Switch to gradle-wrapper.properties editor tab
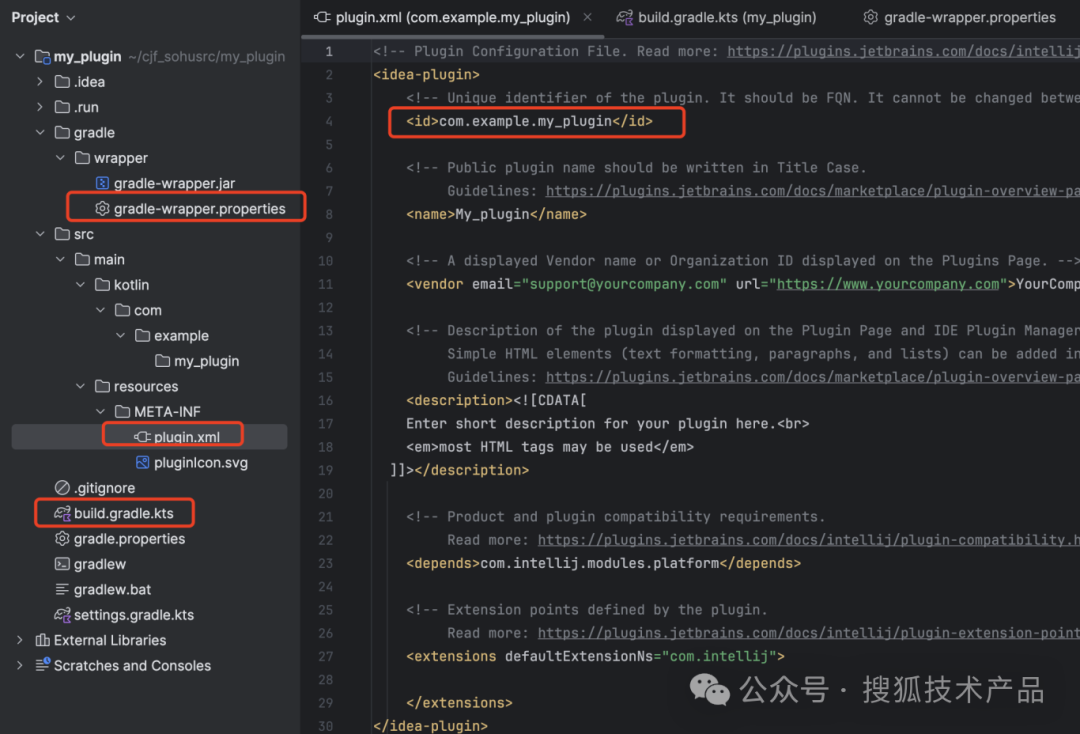Viewport: 1080px width, 734px height. (x=959, y=17)
